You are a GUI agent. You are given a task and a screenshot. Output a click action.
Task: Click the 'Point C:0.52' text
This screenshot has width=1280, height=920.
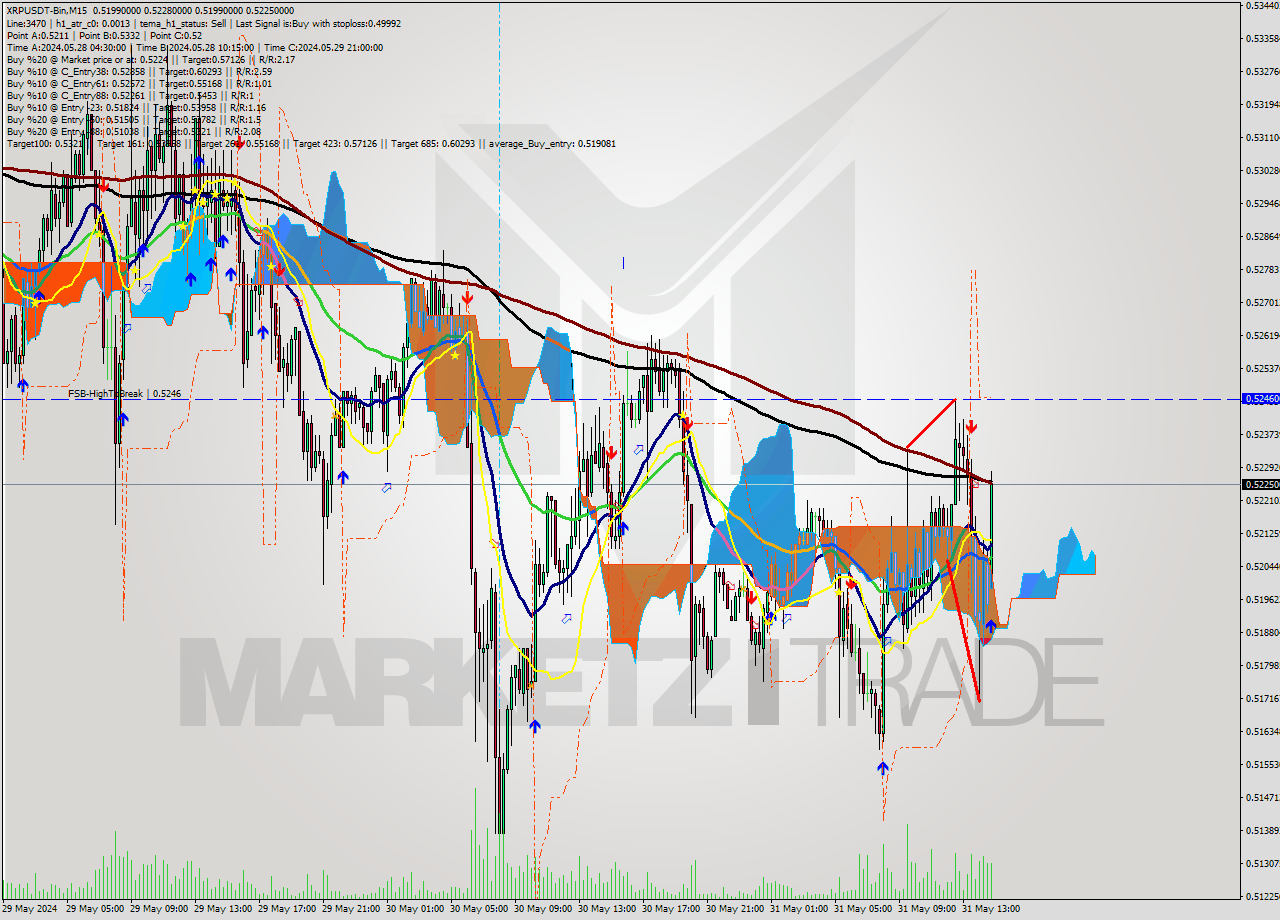tap(178, 35)
